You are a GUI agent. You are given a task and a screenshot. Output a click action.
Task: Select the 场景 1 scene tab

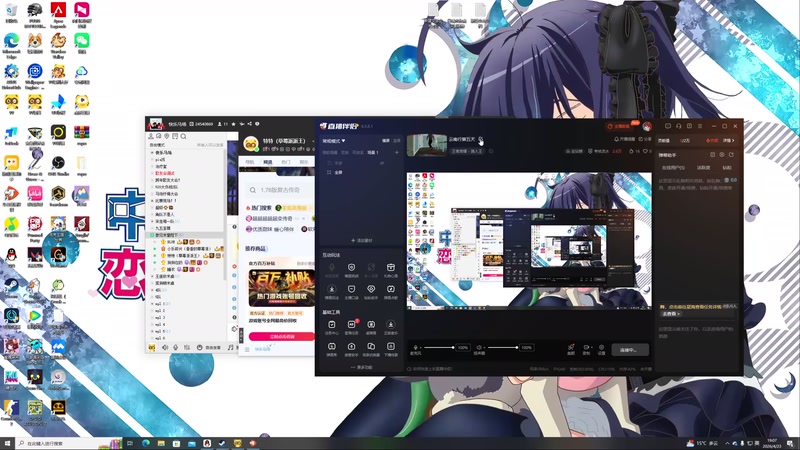click(373, 152)
